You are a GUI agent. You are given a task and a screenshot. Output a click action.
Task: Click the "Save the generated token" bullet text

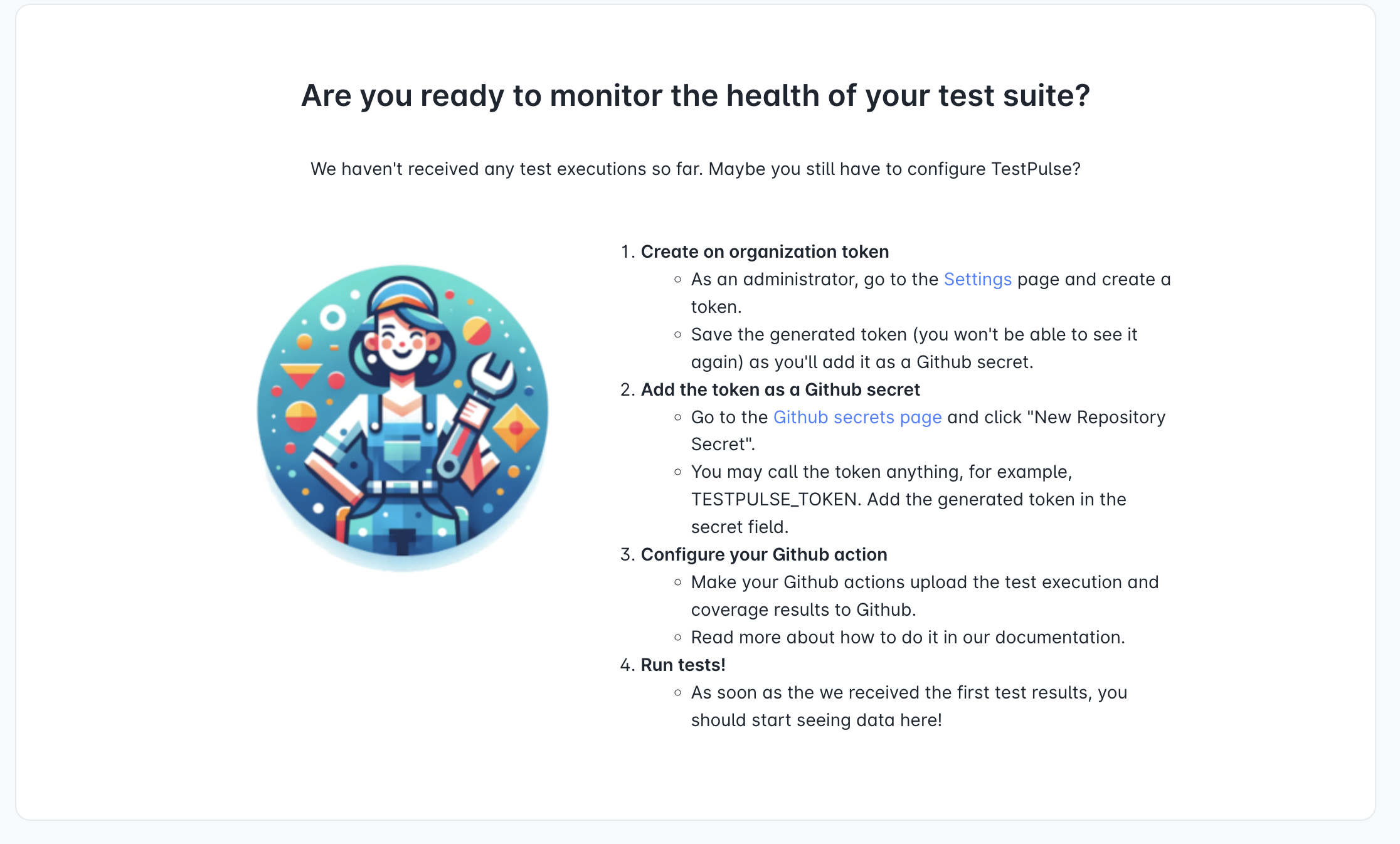[914, 348]
